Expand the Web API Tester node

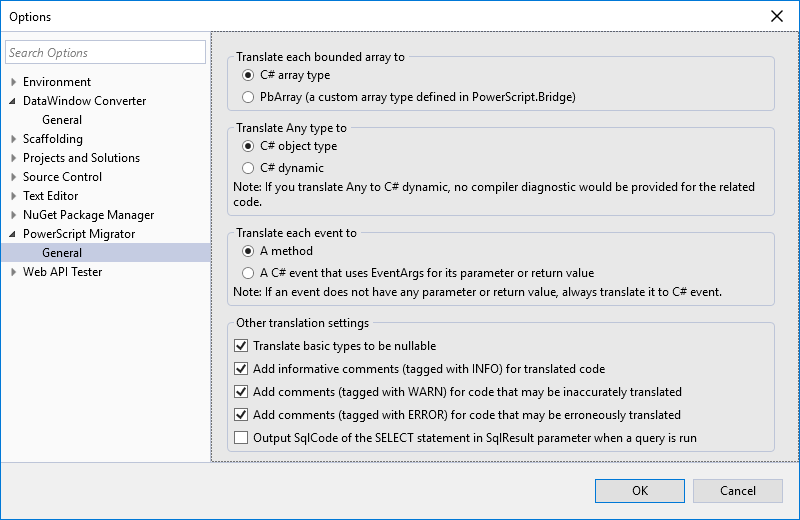13,272
